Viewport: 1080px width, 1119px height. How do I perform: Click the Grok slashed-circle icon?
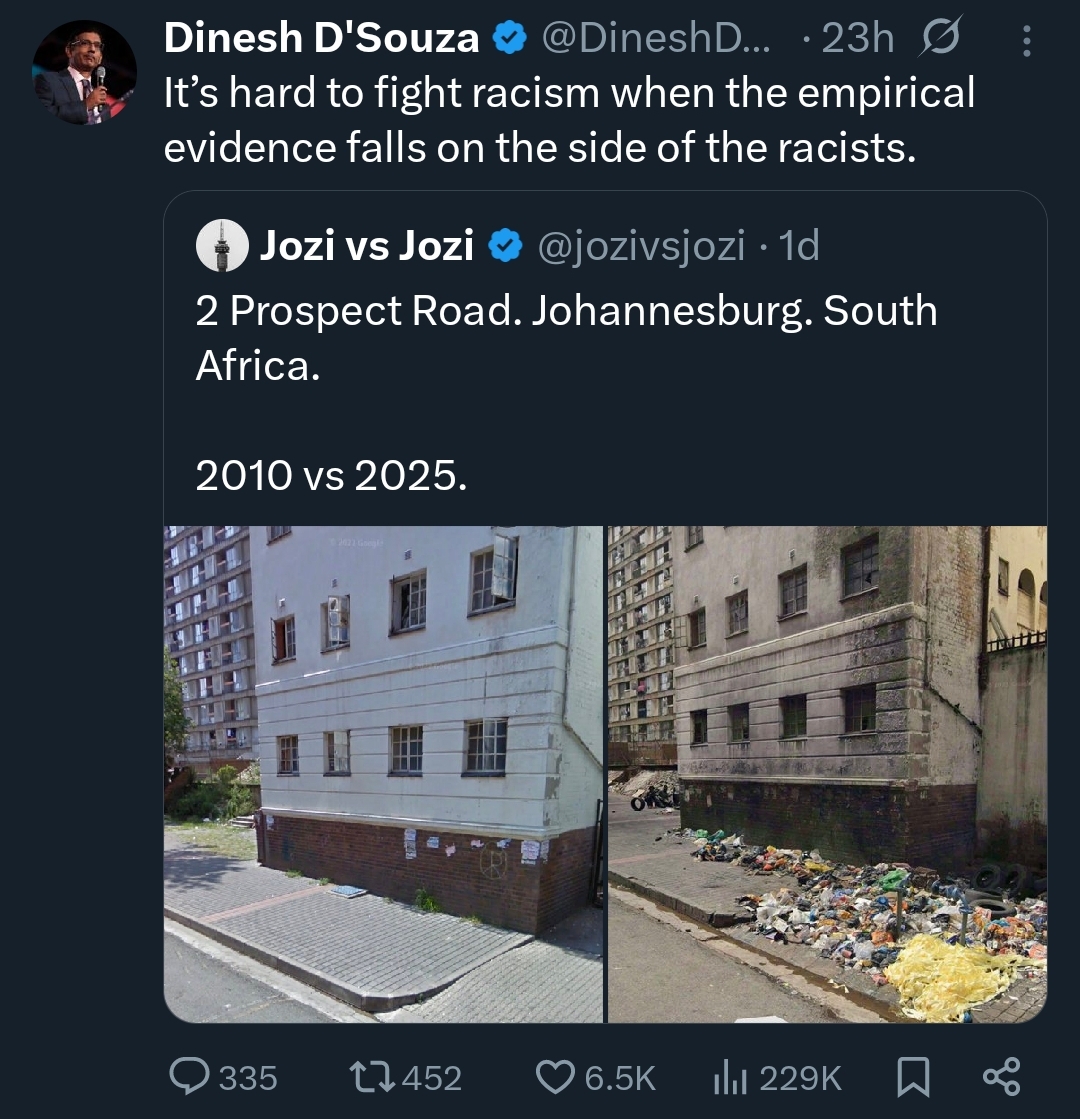[x=937, y=39]
